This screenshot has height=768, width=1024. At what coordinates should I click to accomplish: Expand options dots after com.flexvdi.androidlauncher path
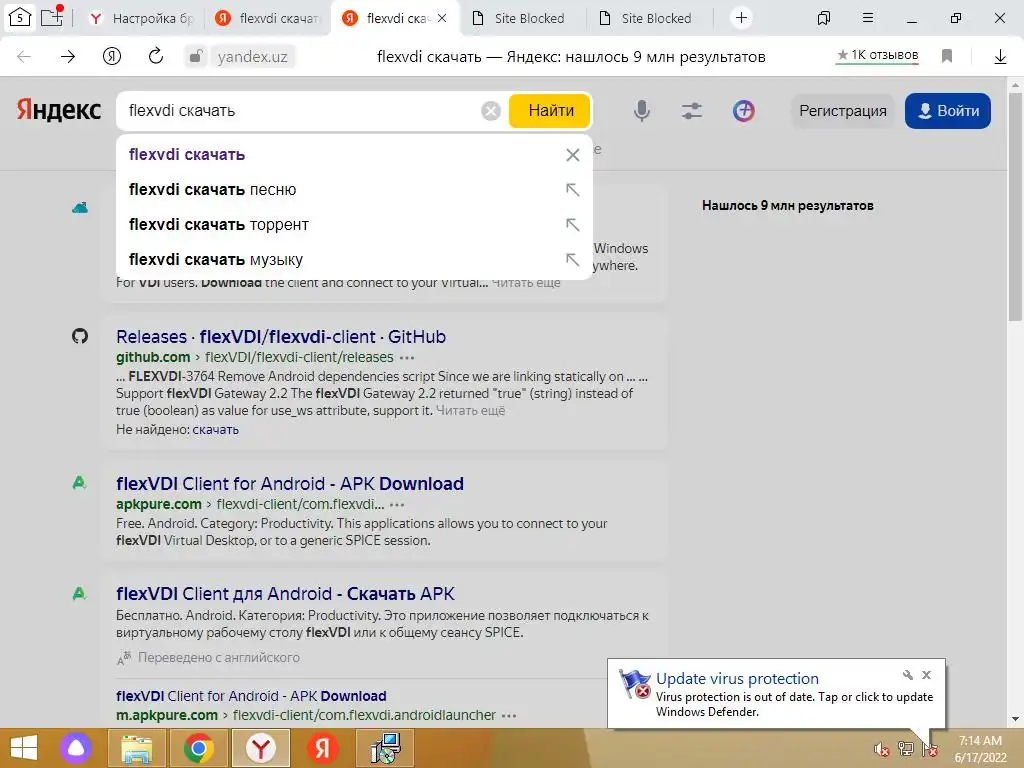pyautogui.click(x=509, y=716)
